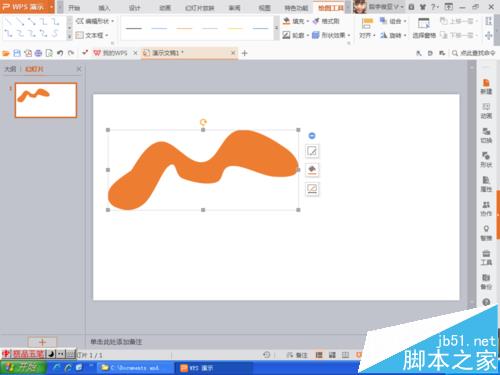Click the Print icon in quick toolbar
Screen dimensions: 500x375
point(38,53)
